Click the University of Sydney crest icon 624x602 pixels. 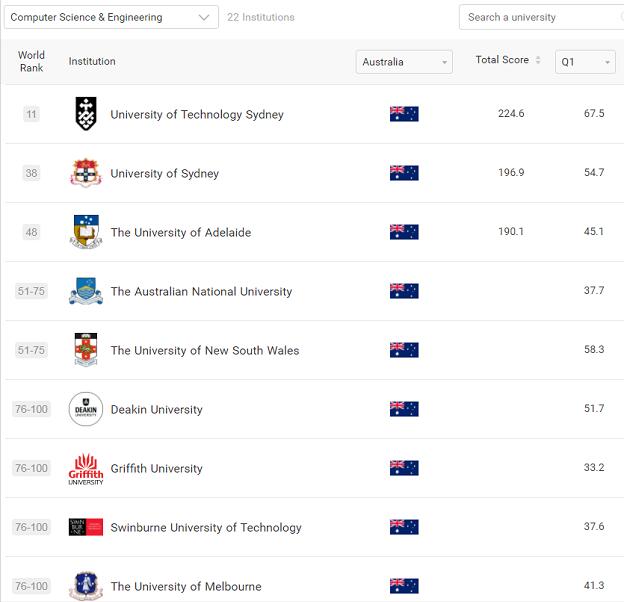pyautogui.click(x=86, y=173)
